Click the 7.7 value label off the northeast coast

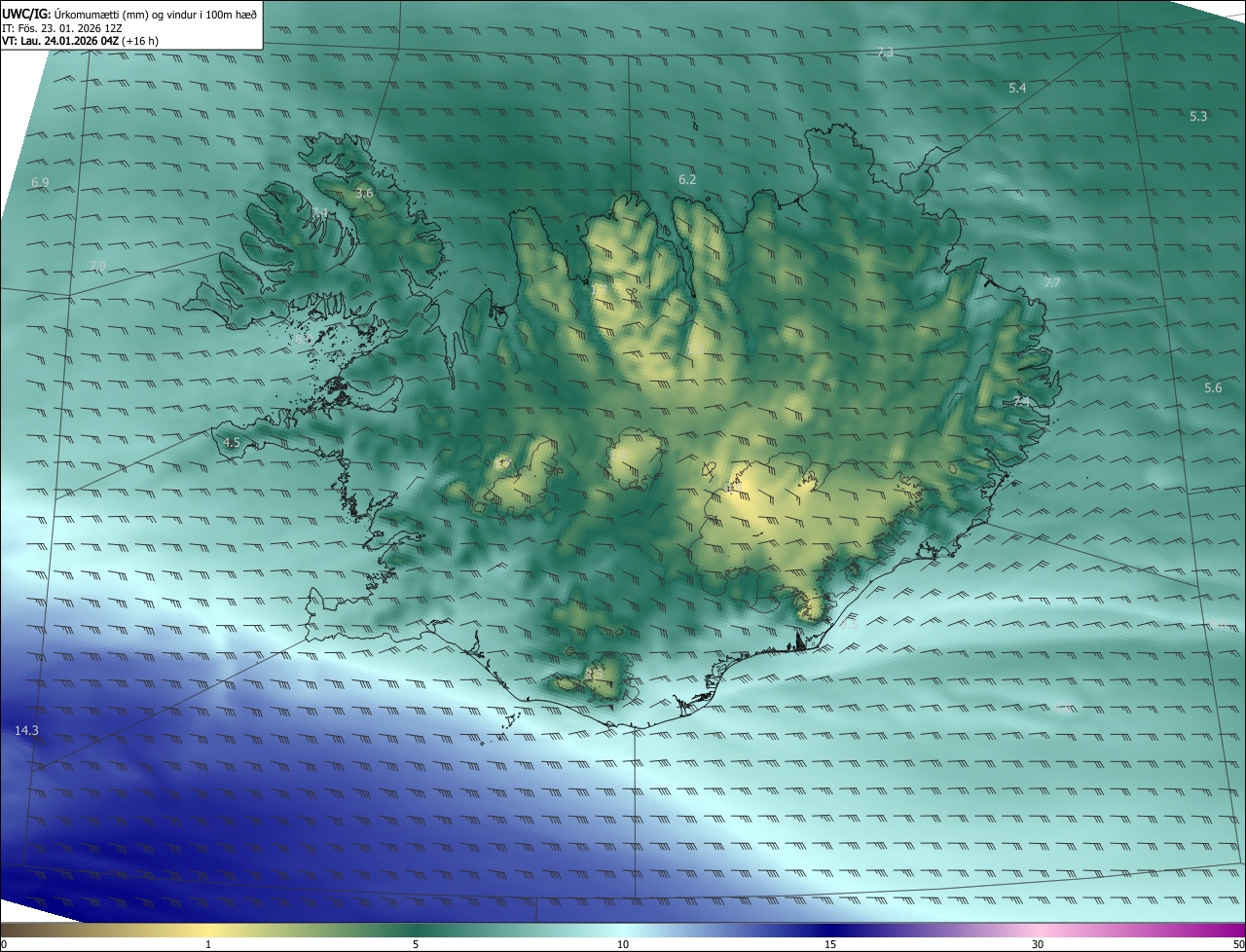(1051, 283)
